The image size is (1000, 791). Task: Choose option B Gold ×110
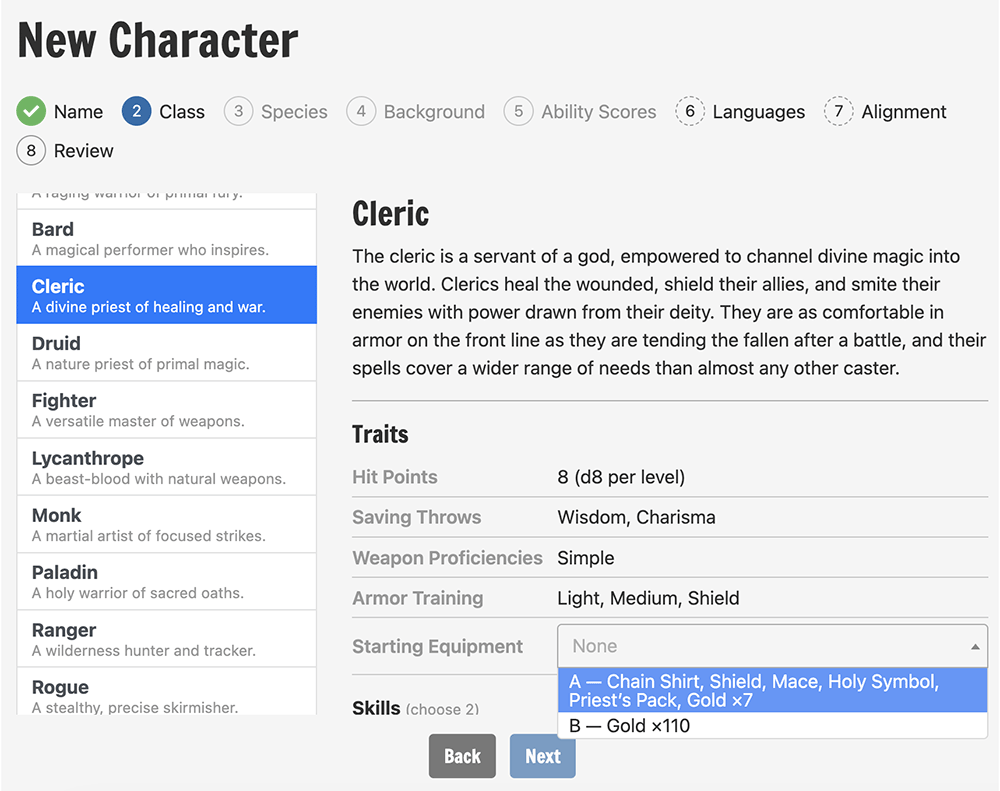pos(772,726)
